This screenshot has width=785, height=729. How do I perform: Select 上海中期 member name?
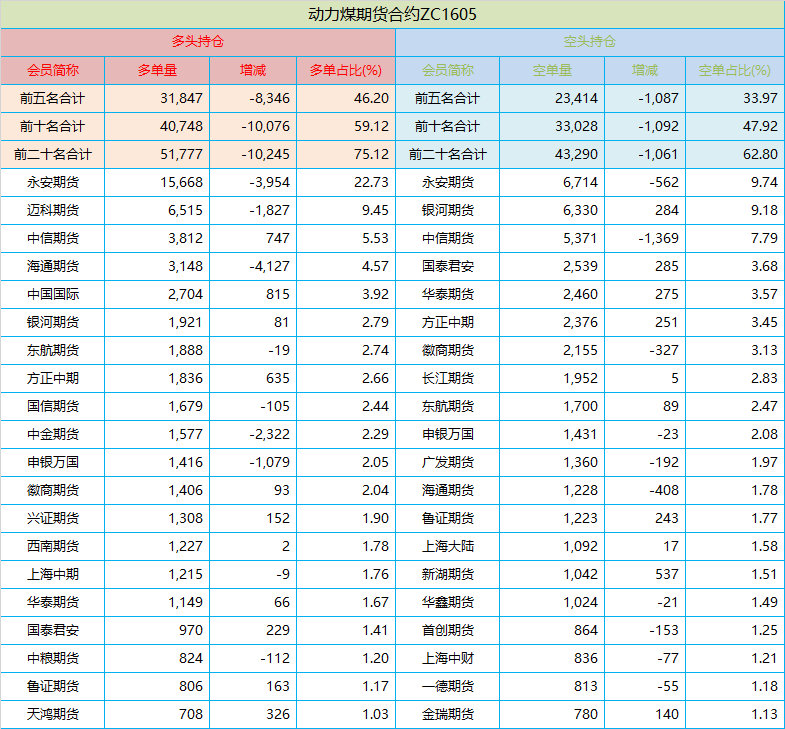tap(53, 575)
